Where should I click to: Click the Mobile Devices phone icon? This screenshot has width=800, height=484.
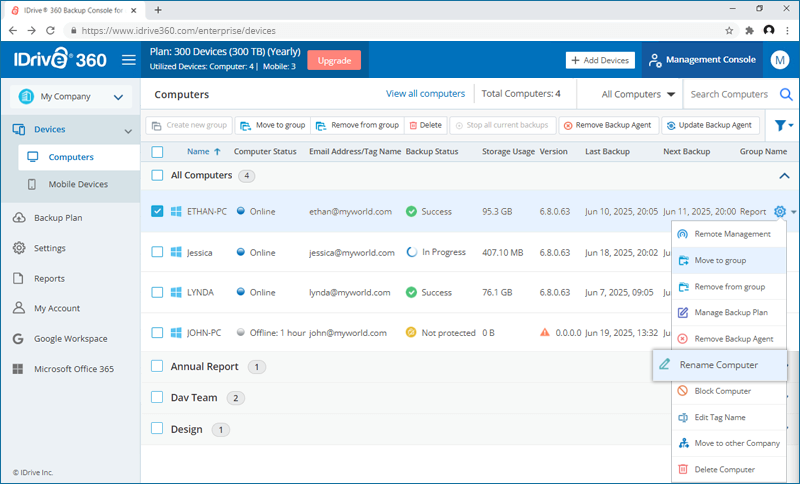32,184
